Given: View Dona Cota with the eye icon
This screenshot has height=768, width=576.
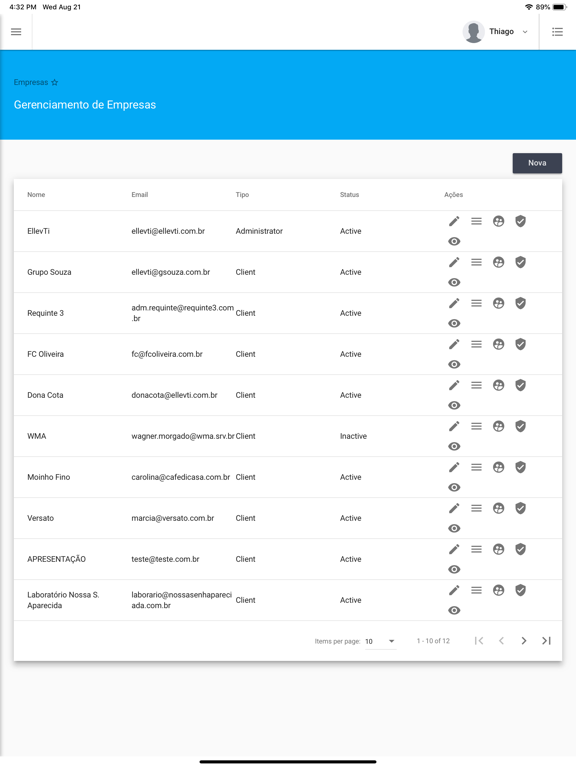Looking at the screenshot, I should [454, 406].
